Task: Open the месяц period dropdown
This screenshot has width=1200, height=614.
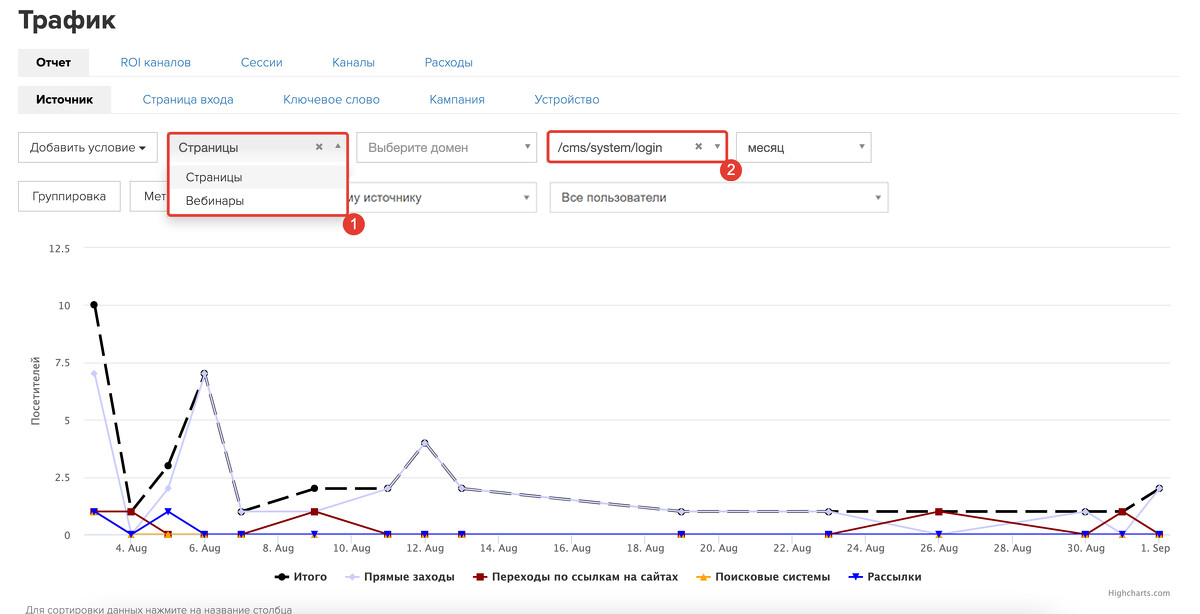Action: [804, 147]
